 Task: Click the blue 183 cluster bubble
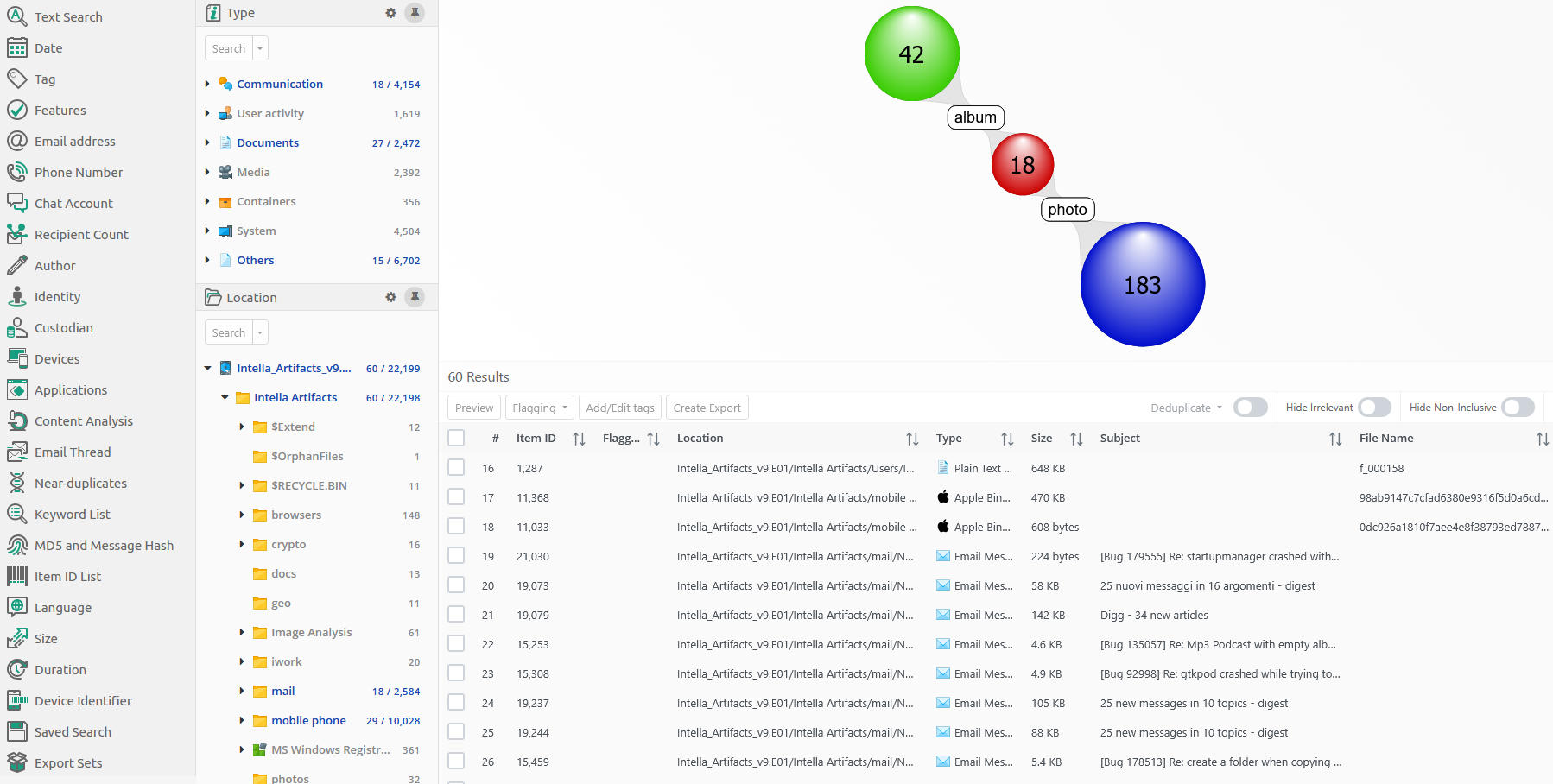click(x=1142, y=284)
